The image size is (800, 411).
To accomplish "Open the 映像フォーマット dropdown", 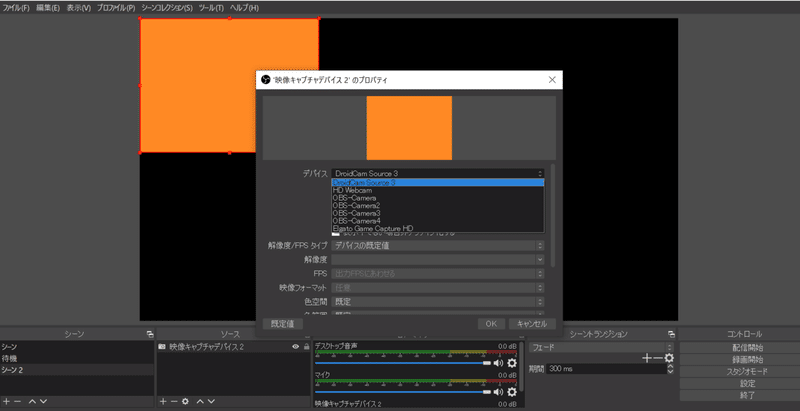I will pyautogui.click(x=438, y=288).
